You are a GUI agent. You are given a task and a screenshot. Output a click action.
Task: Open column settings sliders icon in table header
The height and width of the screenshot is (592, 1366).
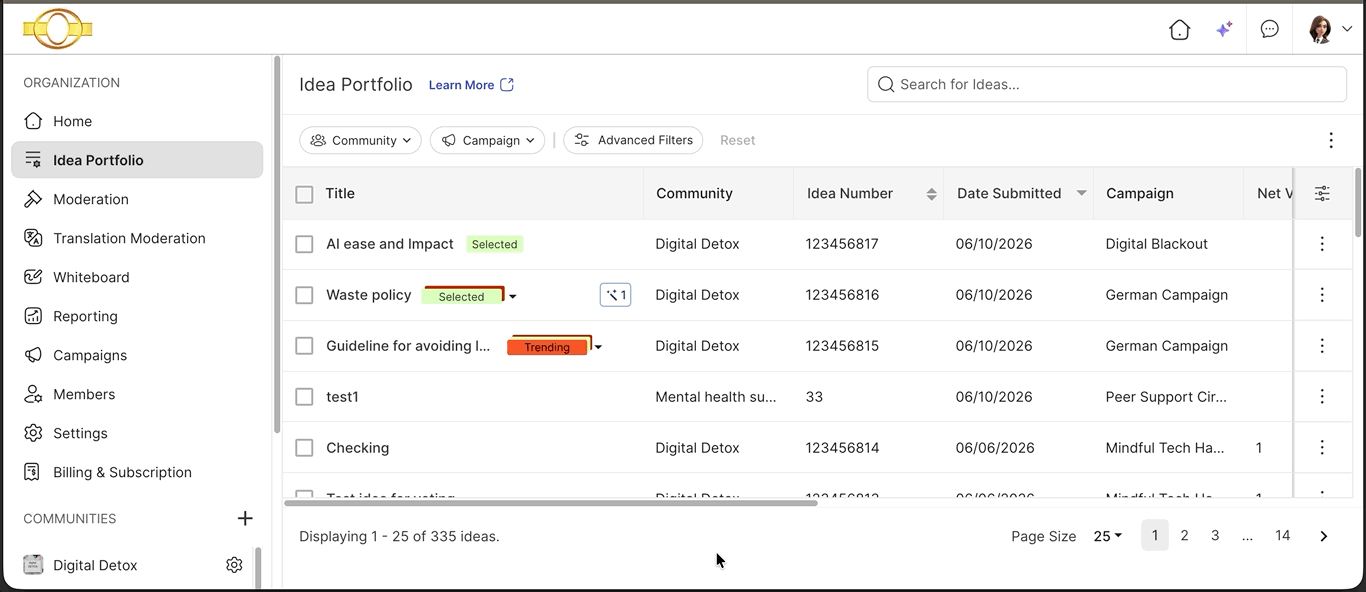[1322, 194]
